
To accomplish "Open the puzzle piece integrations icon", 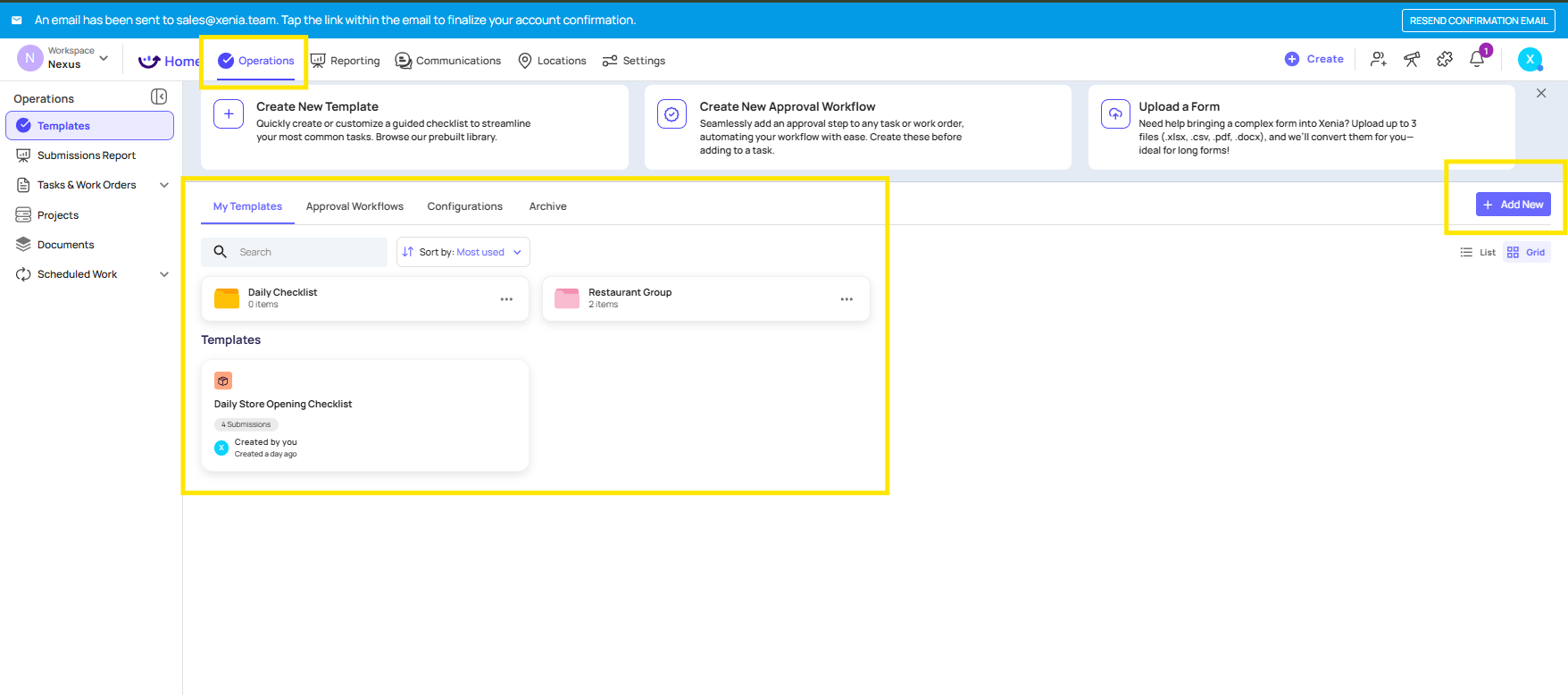I will 1445,60.
